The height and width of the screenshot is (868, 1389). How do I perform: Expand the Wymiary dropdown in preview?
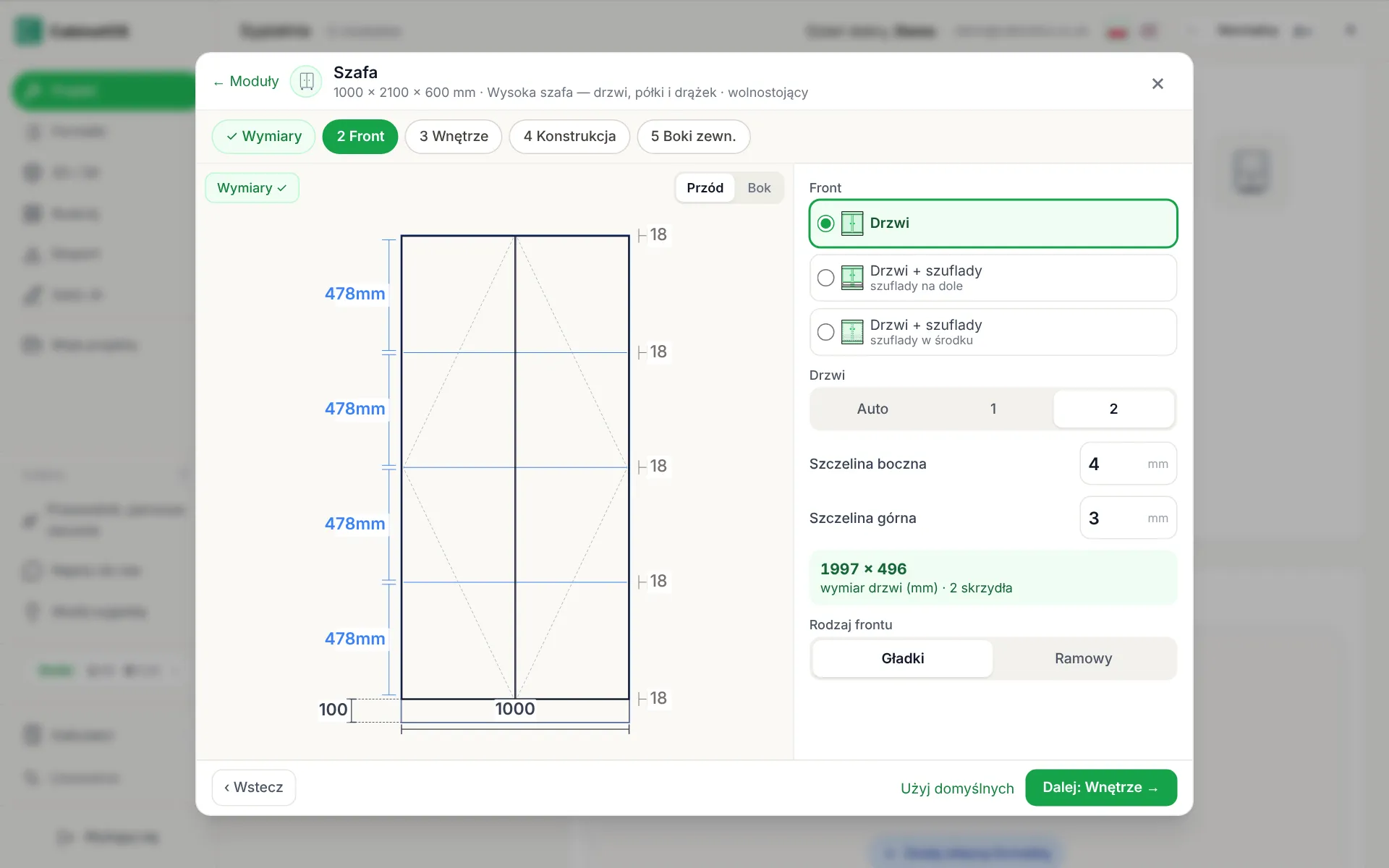point(252,188)
